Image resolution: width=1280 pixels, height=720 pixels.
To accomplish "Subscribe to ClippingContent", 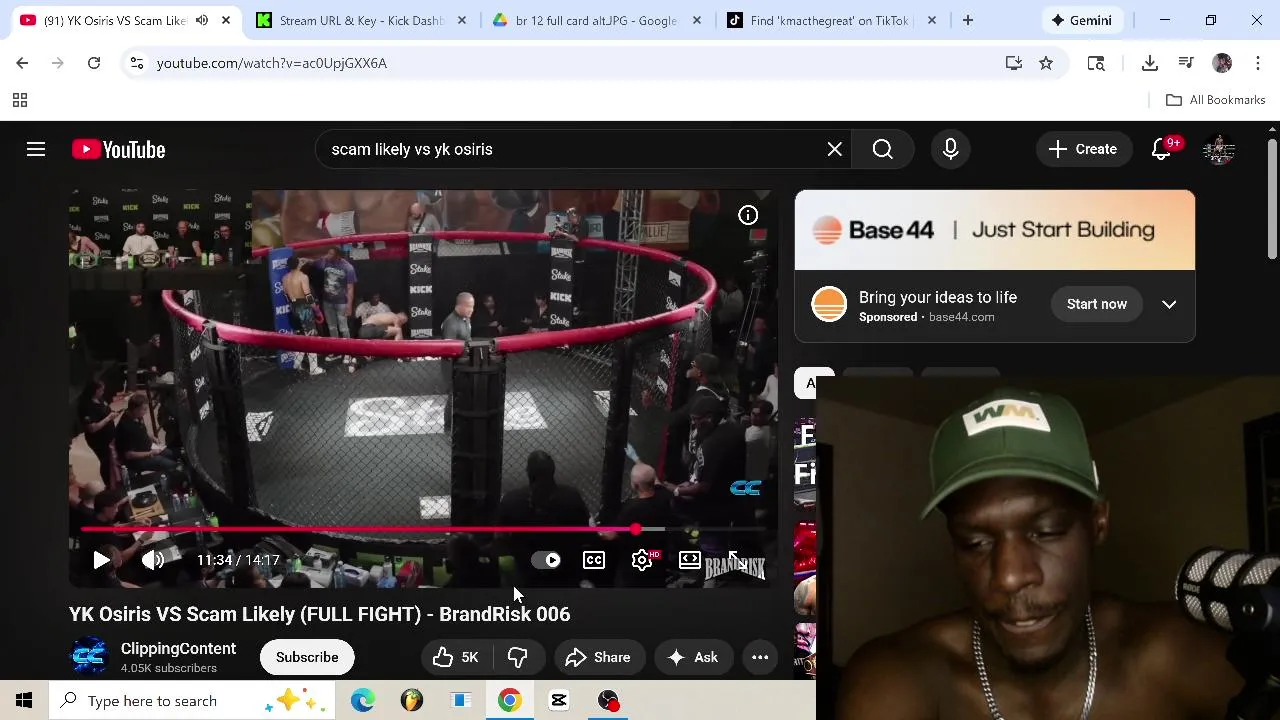I will [307, 657].
